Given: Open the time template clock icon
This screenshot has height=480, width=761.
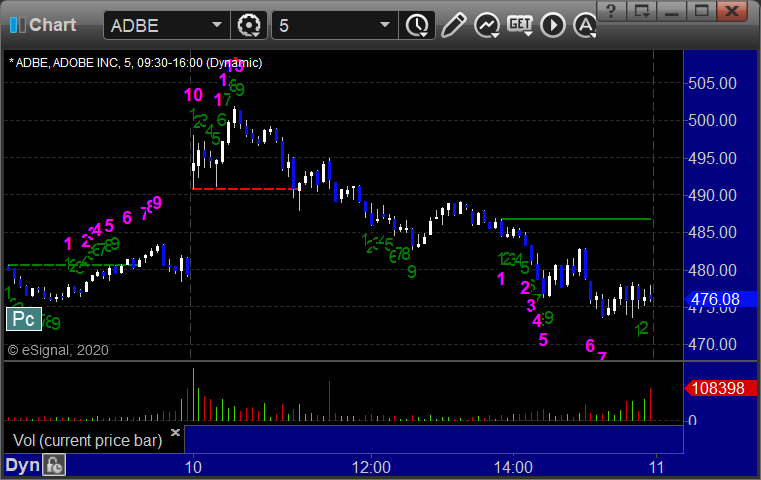Looking at the screenshot, I should point(417,25).
